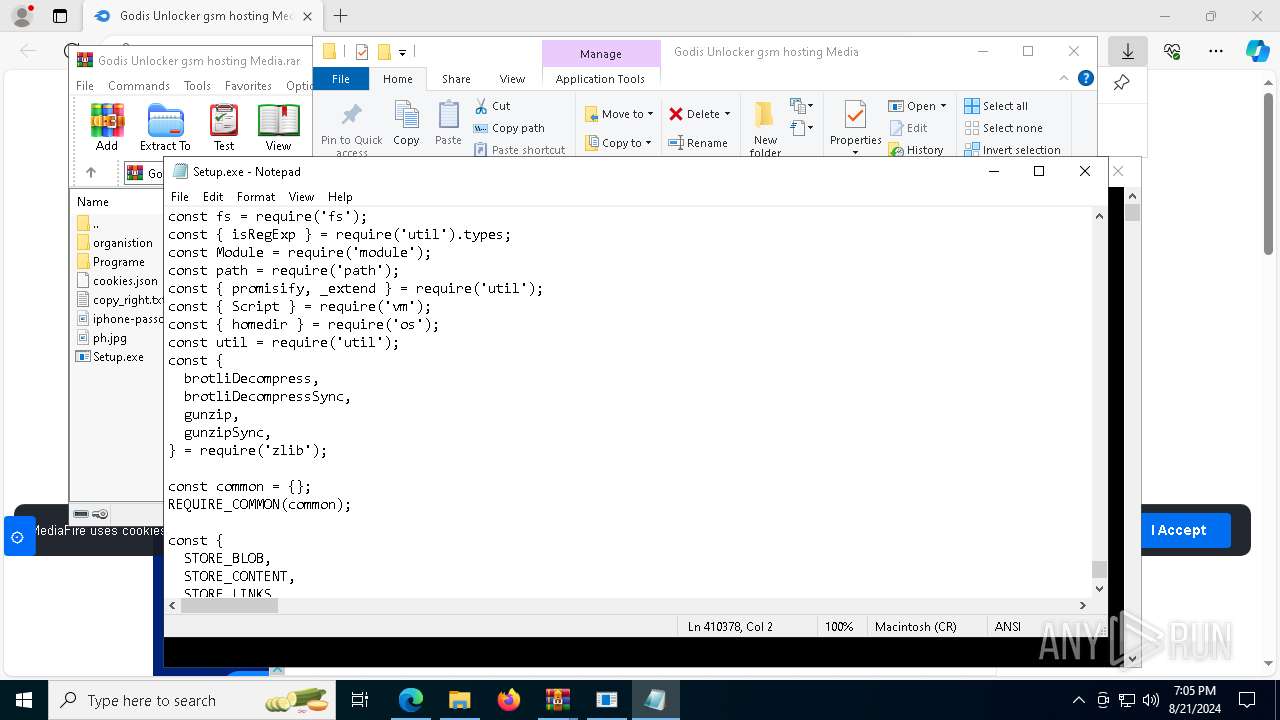This screenshot has height=720, width=1280.
Task: Open Quick Access Toolbar customize dropdown
Action: [402, 52]
